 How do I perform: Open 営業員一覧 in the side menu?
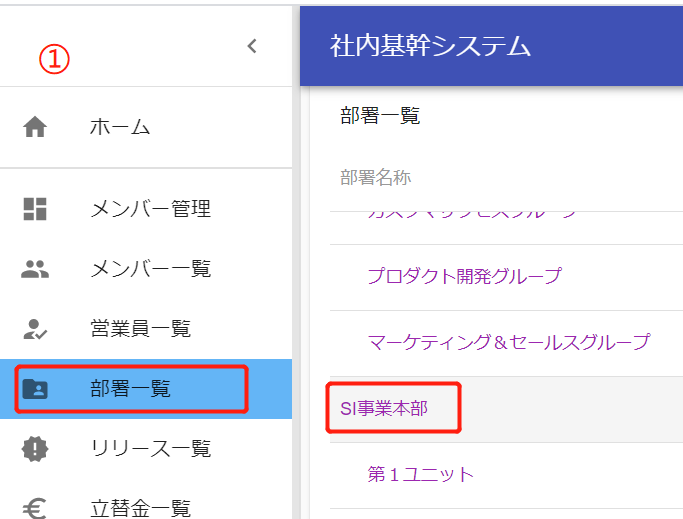click(x=140, y=328)
